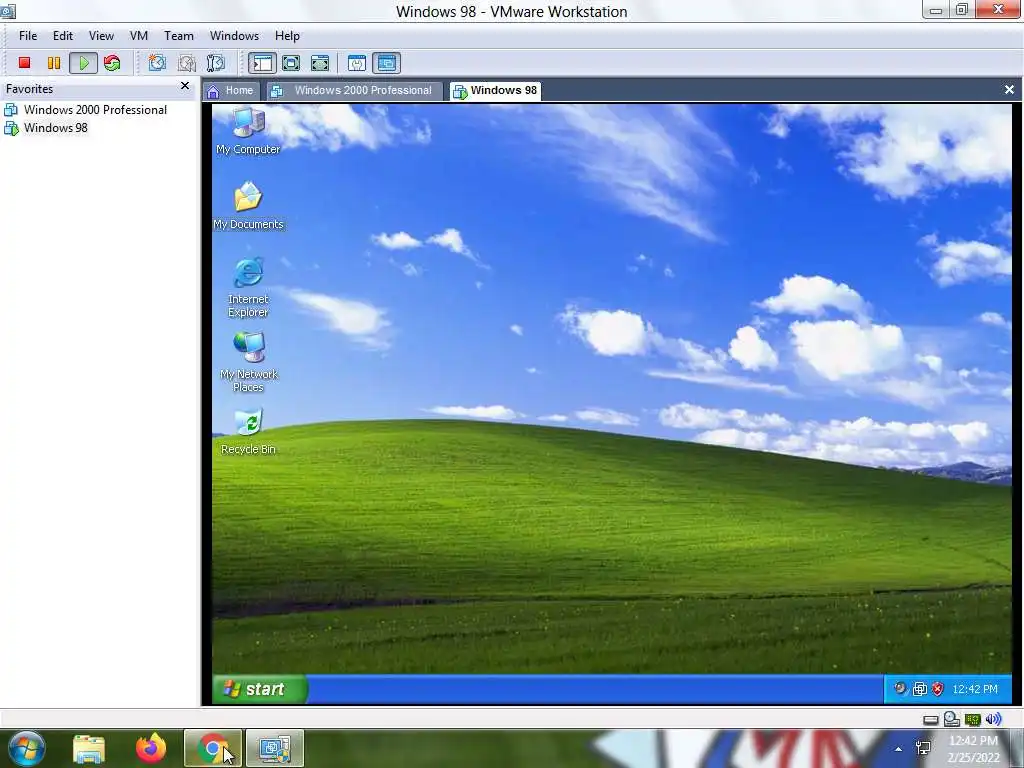Click the Revert to snapshot toolbar icon
The width and height of the screenshot is (1024, 768).
click(x=187, y=63)
